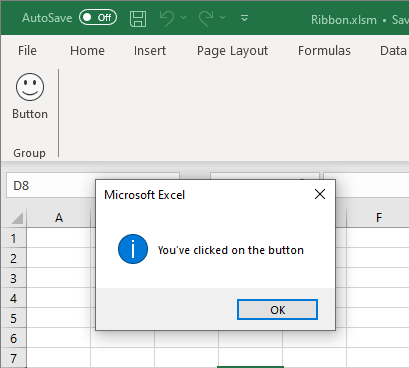Select row 2 header
409x368 pixels.
pos(13,258)
